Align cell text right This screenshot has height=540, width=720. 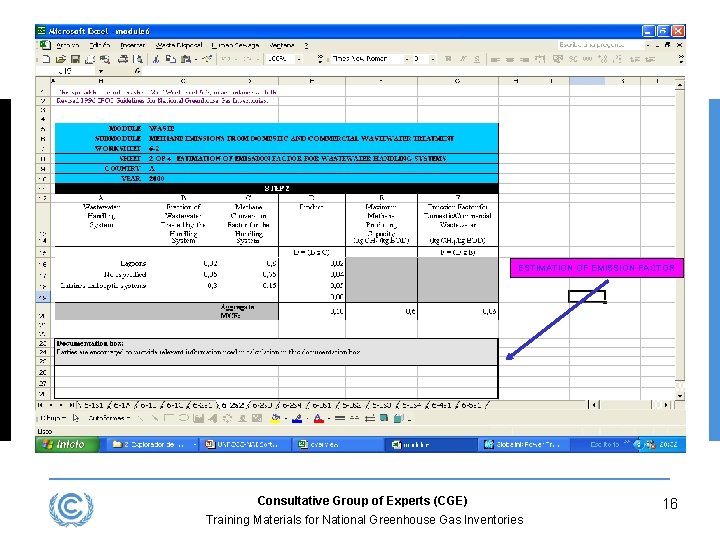pyautogui.click(x=524, y=59)
